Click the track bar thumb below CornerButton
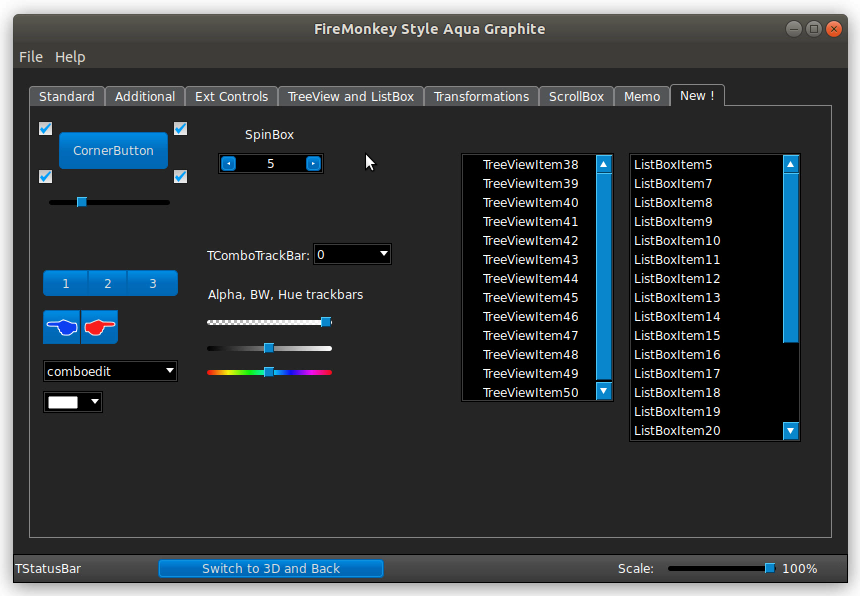 tap(82, 202)
